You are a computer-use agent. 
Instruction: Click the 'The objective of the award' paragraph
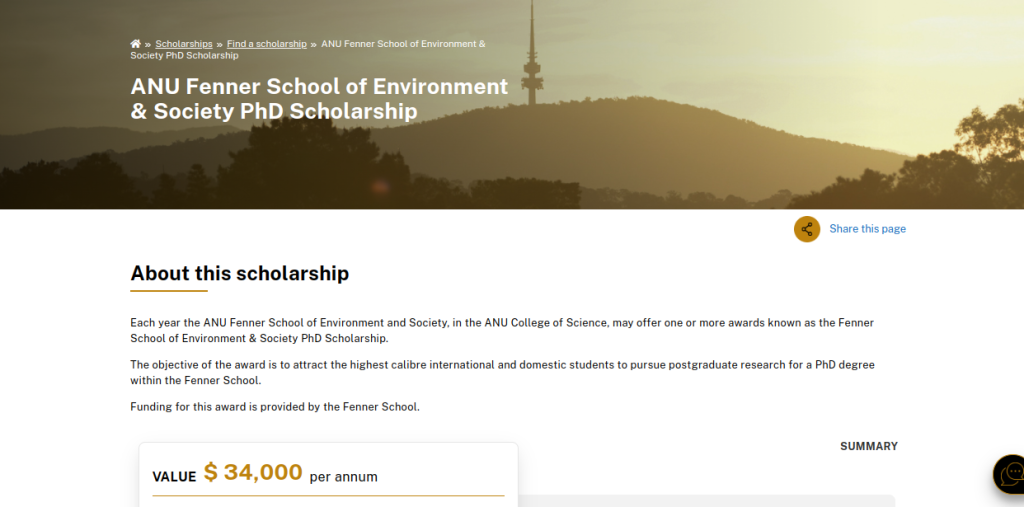pyautogui.click(x=502, y=372)
